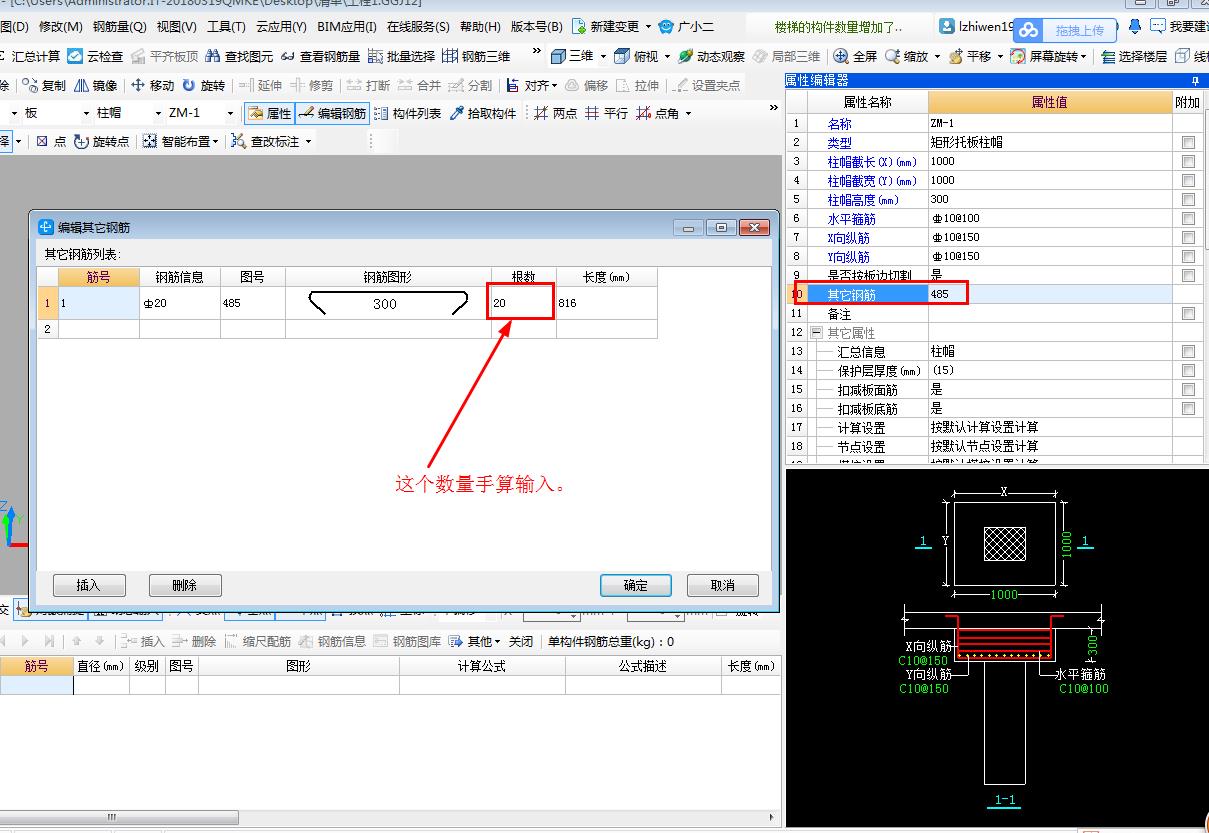Viewport: 1209px width, 833px height.
Task: Toggle 附加 checkbox for 柱帽截长(X) row
Action: tap(1188, 162)
